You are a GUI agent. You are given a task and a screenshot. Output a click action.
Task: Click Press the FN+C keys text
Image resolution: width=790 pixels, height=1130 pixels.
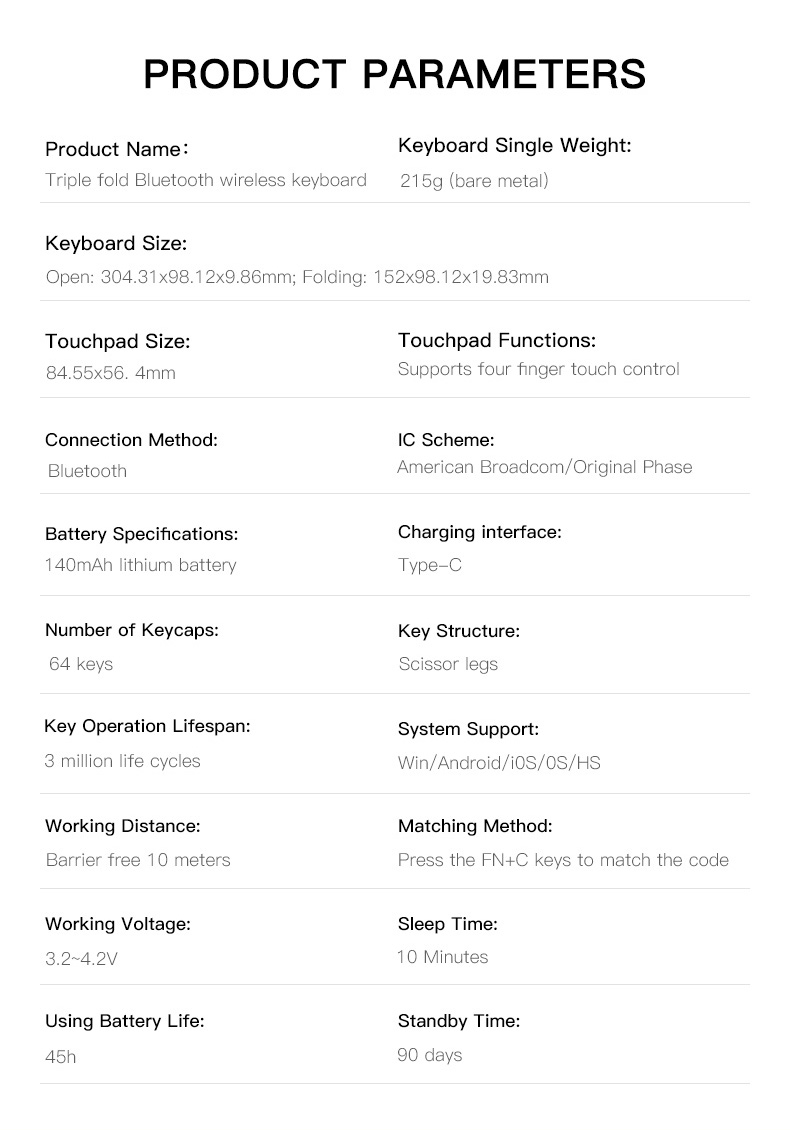click(563, 860)
